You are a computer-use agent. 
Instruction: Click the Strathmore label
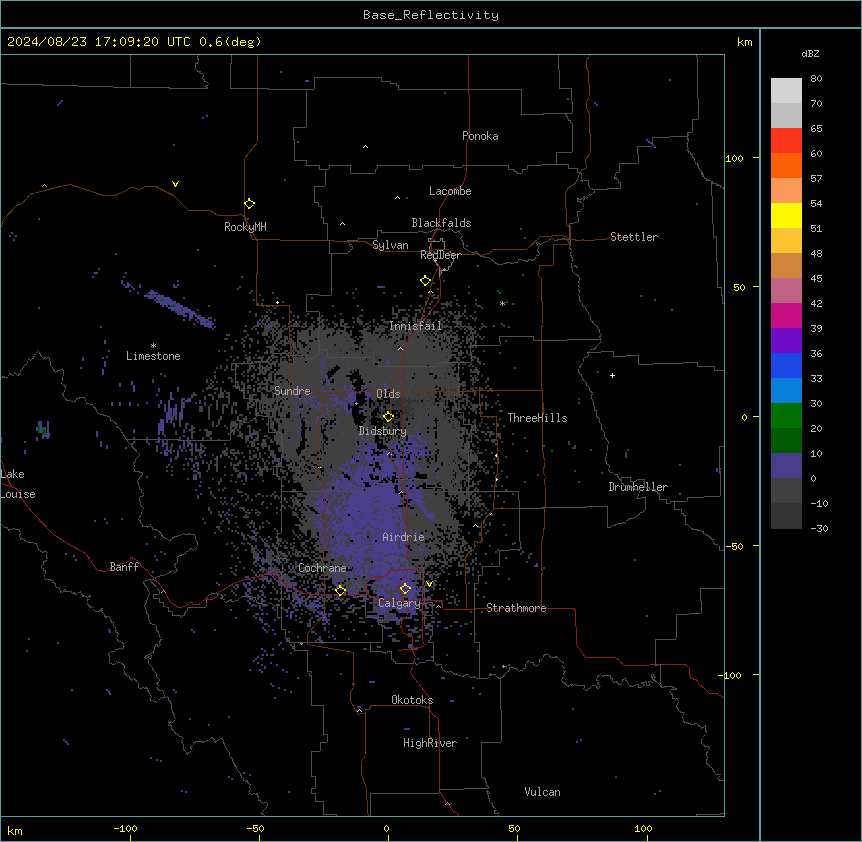click(x=516, y=608)
